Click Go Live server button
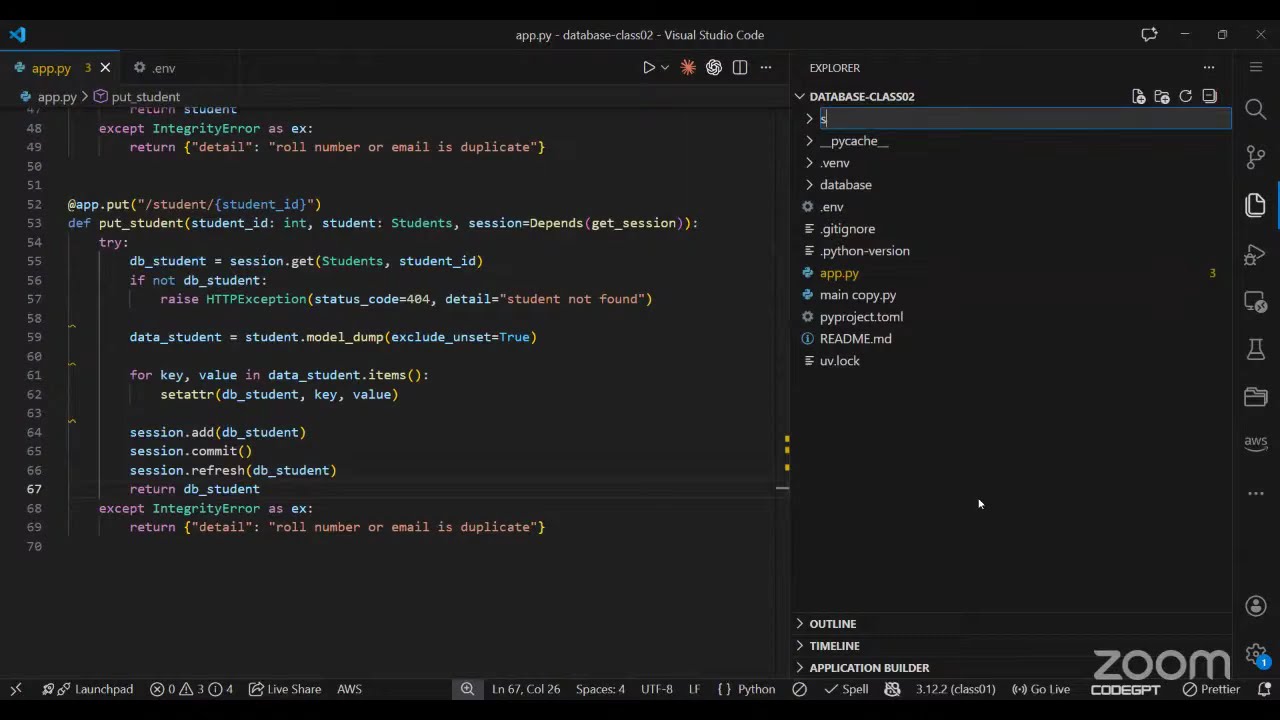The image size is (1280, 720). tap(1041, 689)
